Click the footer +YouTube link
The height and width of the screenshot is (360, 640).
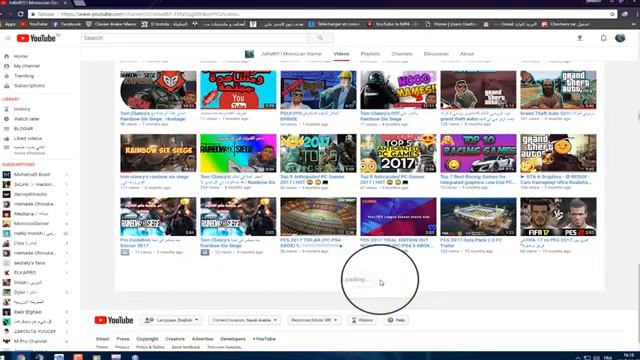(264, 339)
